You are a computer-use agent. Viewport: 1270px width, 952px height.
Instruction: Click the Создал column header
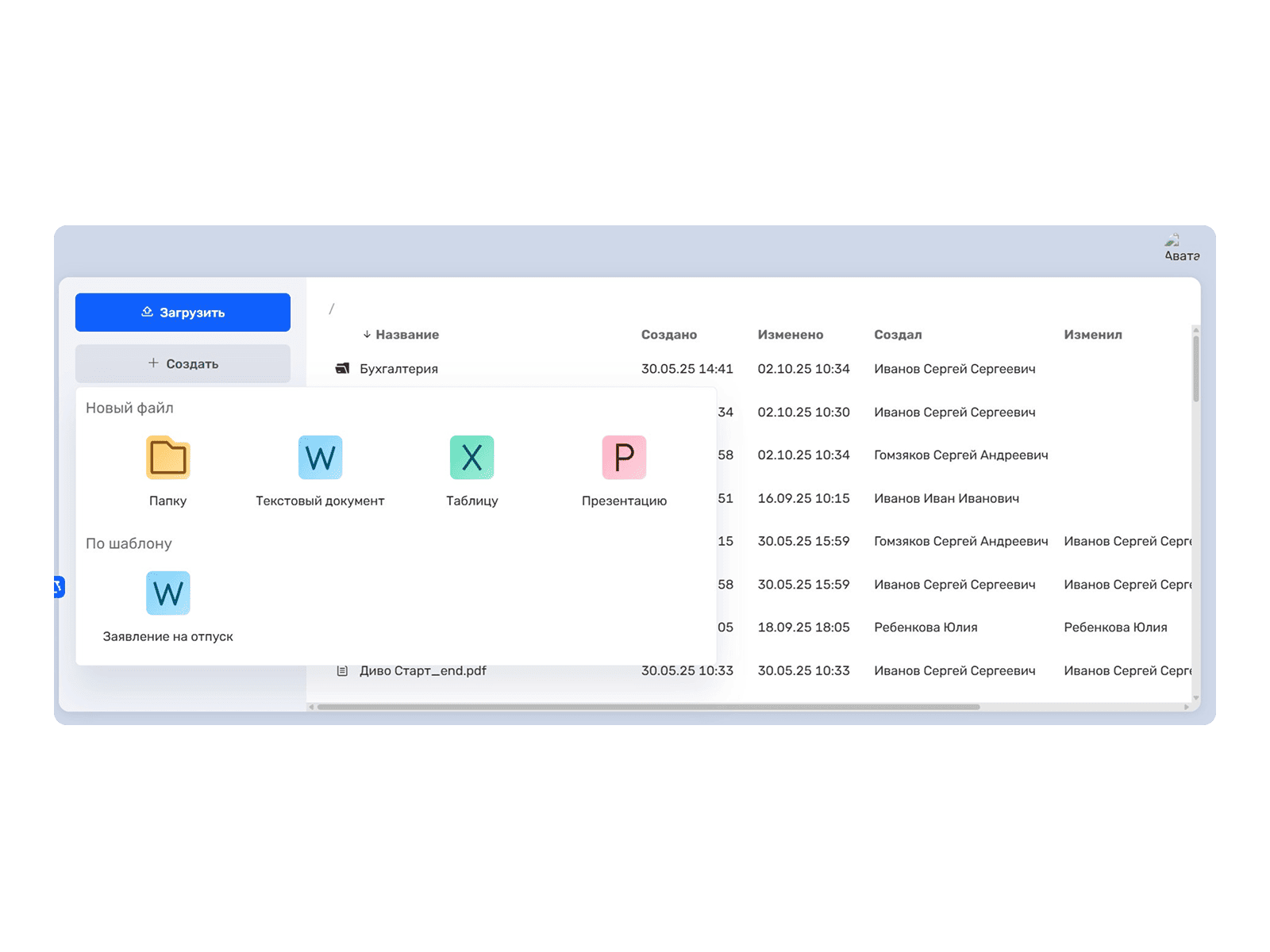[898, 335]
